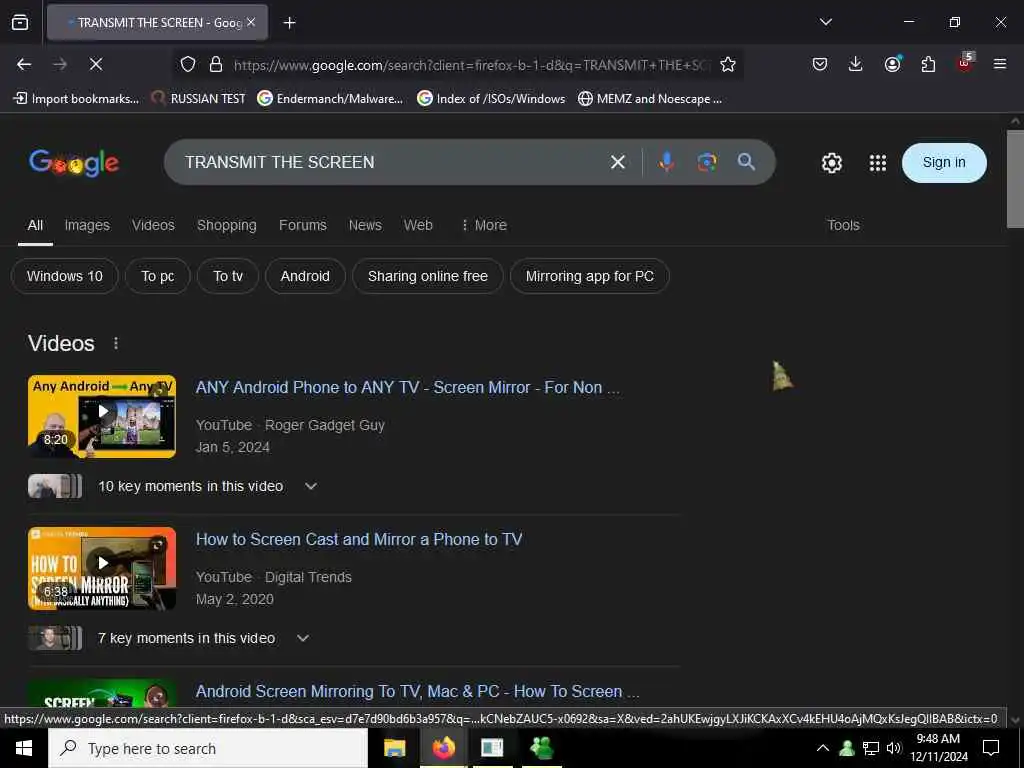1024x768 pixels.
Task: Open the Windows Start menu
Action: click(x=24, y=748)
